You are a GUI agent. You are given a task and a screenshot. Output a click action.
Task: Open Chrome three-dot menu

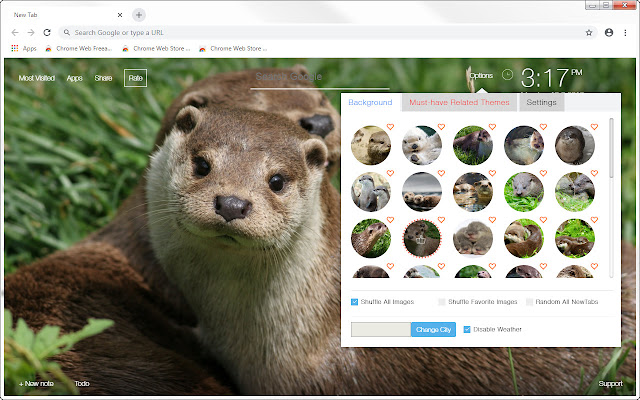click(625, 32)
